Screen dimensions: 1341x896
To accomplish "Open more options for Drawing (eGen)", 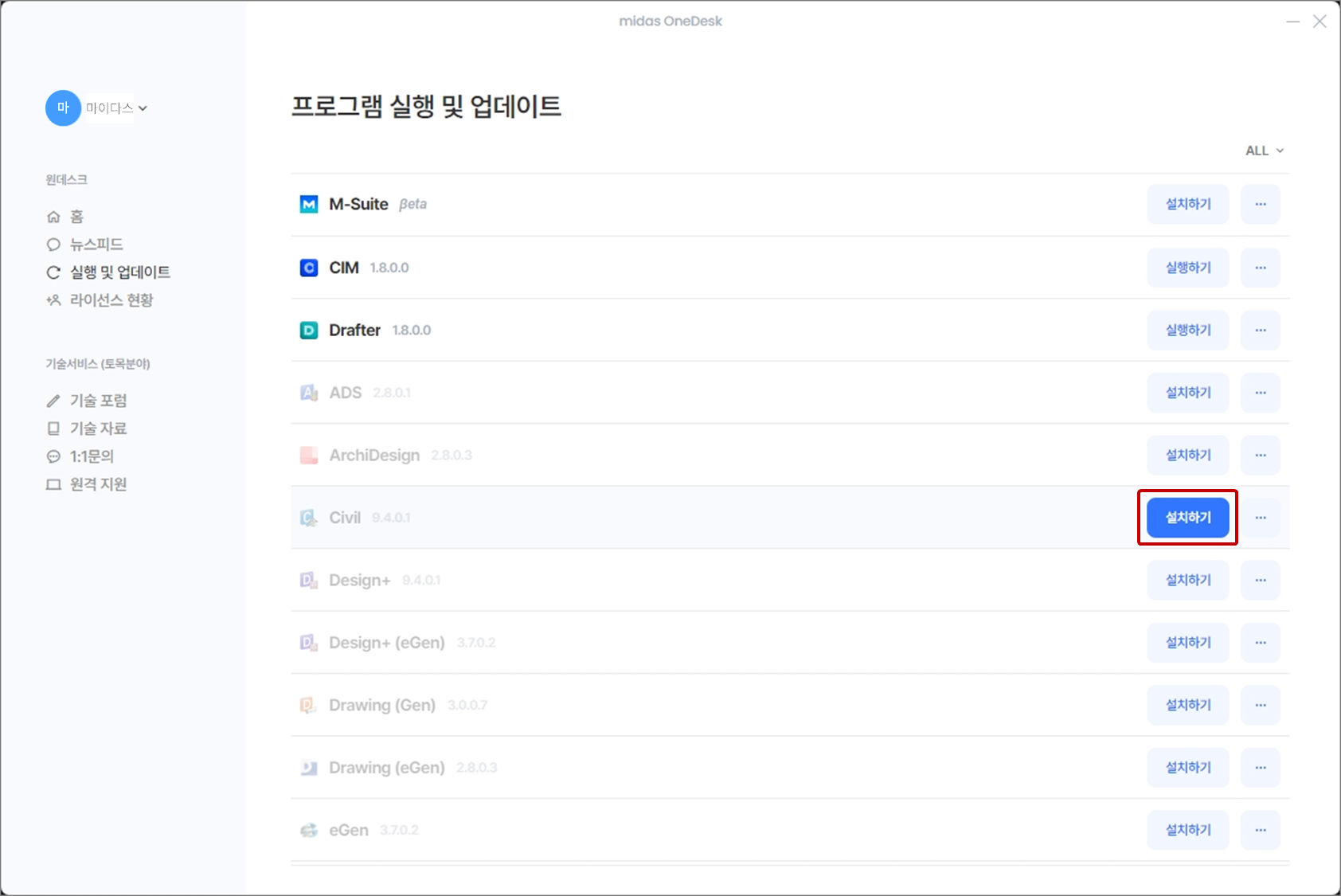I will 1261,768.
